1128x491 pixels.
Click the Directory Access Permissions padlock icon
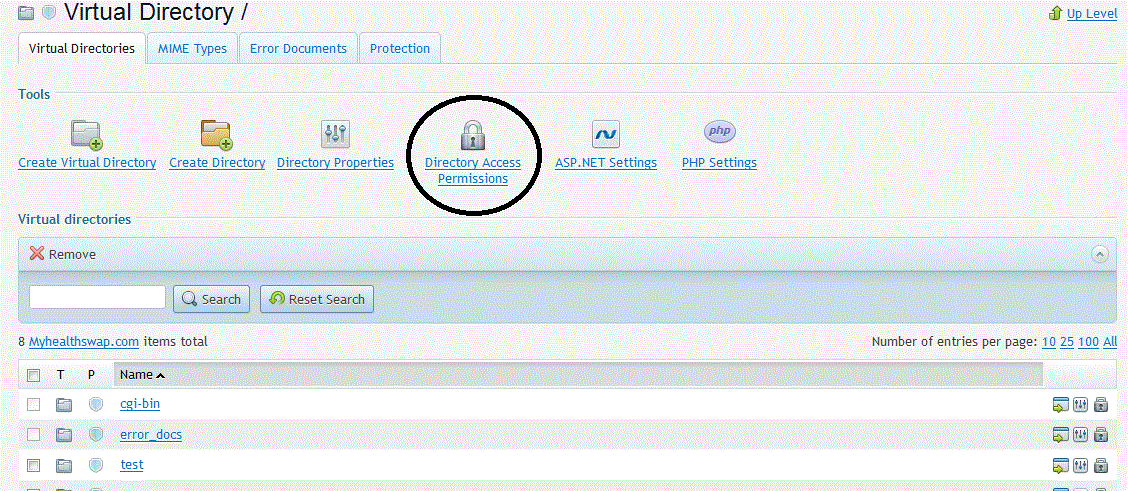(x=472, y=134)
